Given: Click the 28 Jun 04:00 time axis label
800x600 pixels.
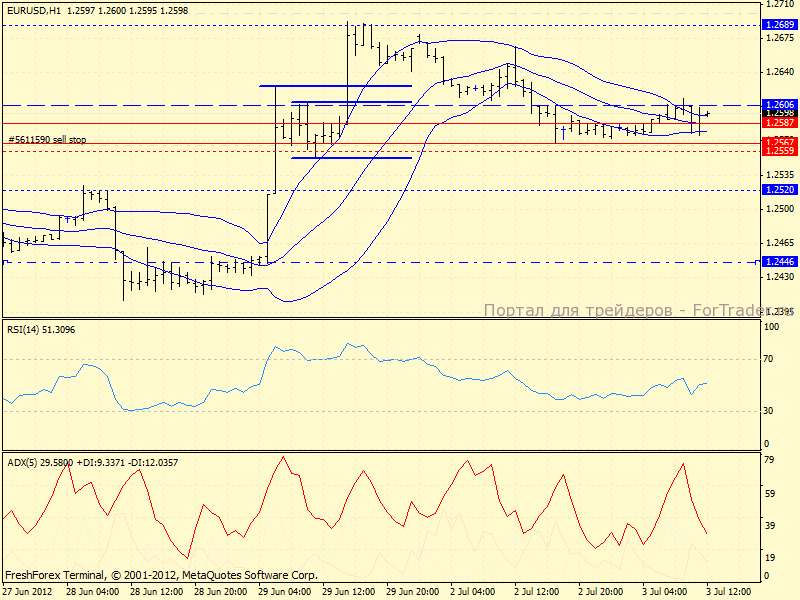Looking at the screenshot, I should pos(93,592).
